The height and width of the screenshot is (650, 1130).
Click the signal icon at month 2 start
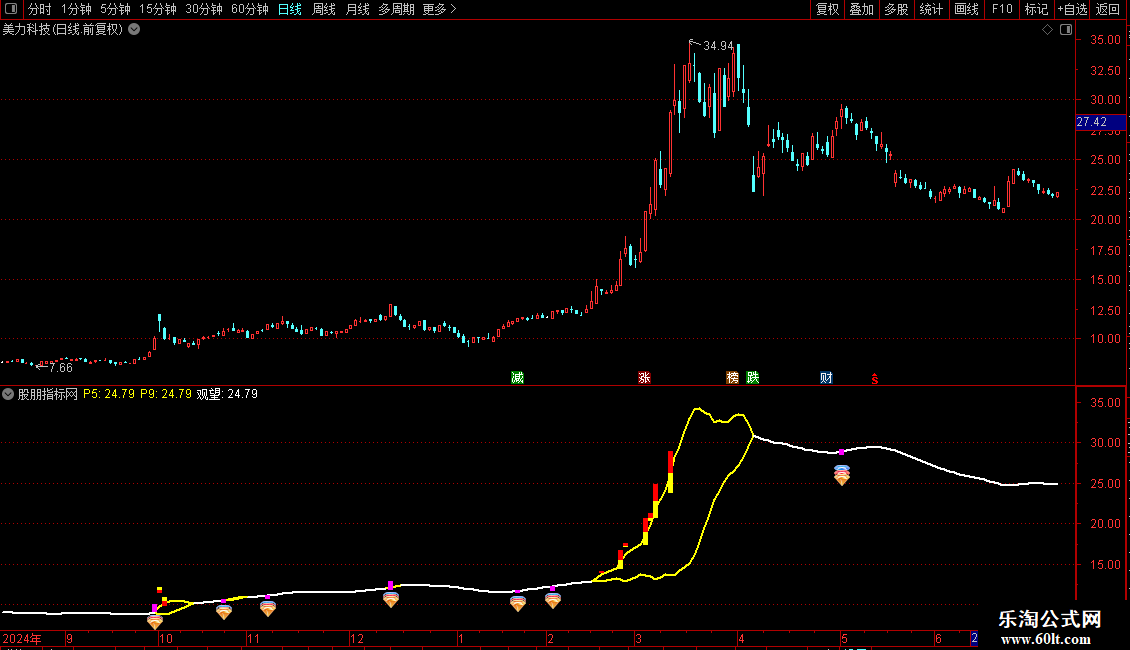pos(553,601)
